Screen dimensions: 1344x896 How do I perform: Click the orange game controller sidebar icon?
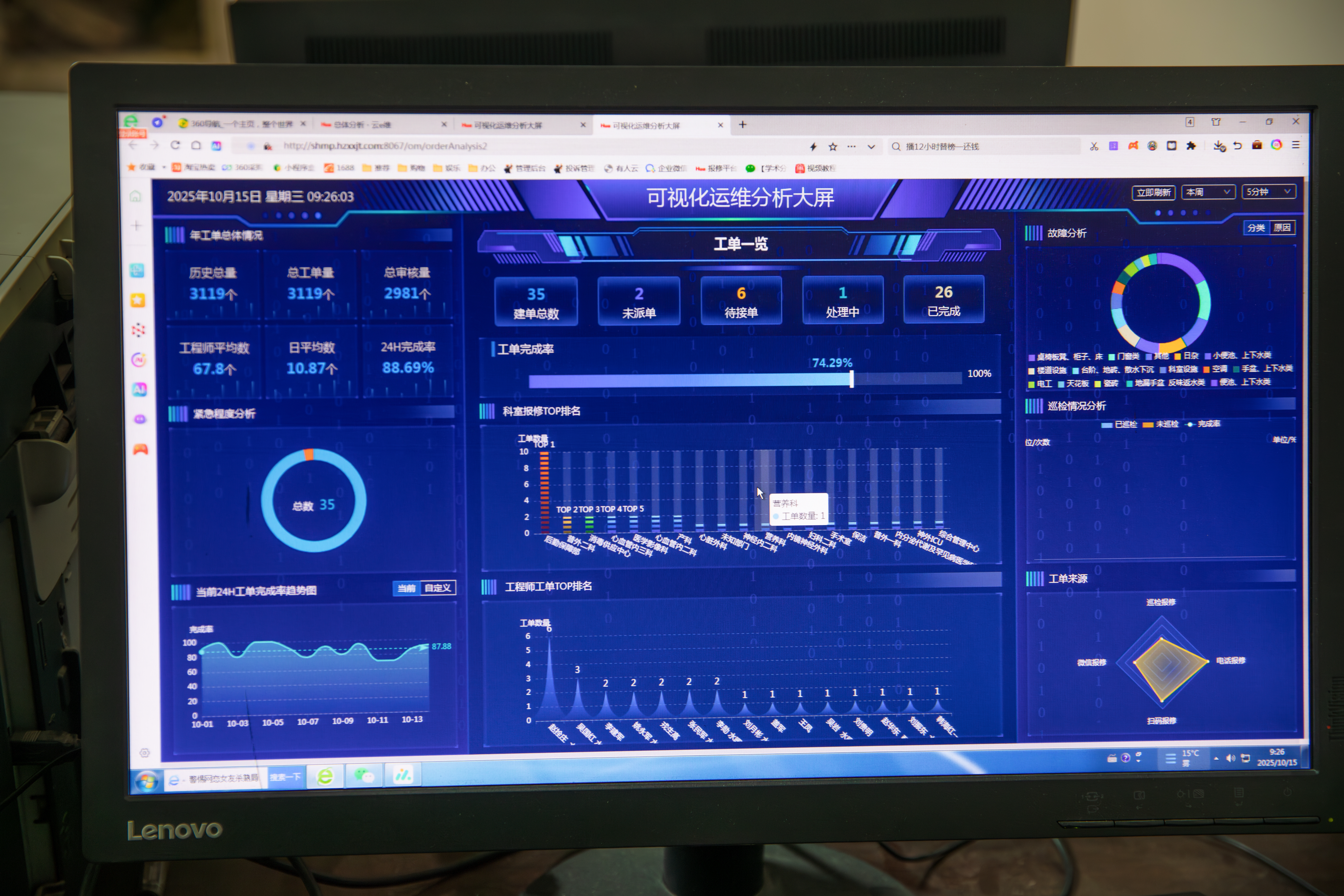click(140, 449)
